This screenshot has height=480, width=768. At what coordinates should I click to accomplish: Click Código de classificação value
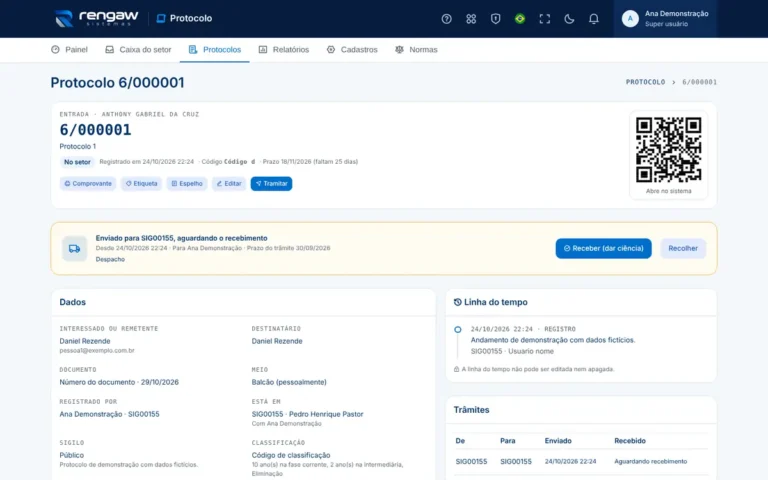pyautogui.click(x=291, y=455)
